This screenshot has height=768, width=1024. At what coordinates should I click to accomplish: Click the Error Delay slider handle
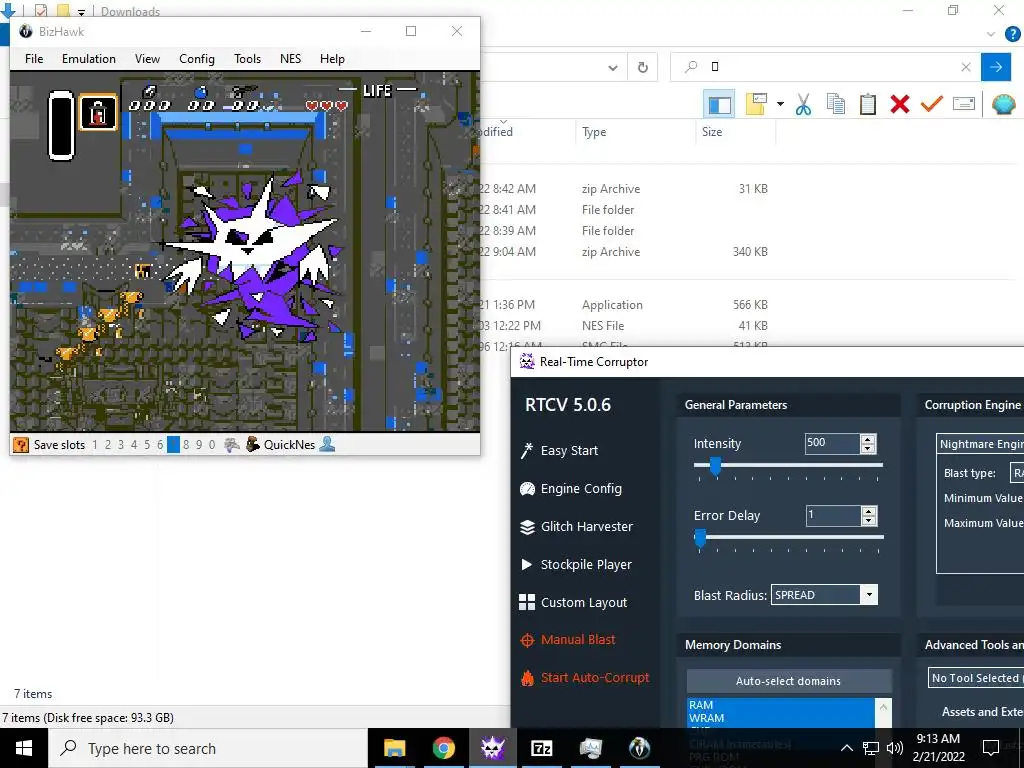(700, 538)
